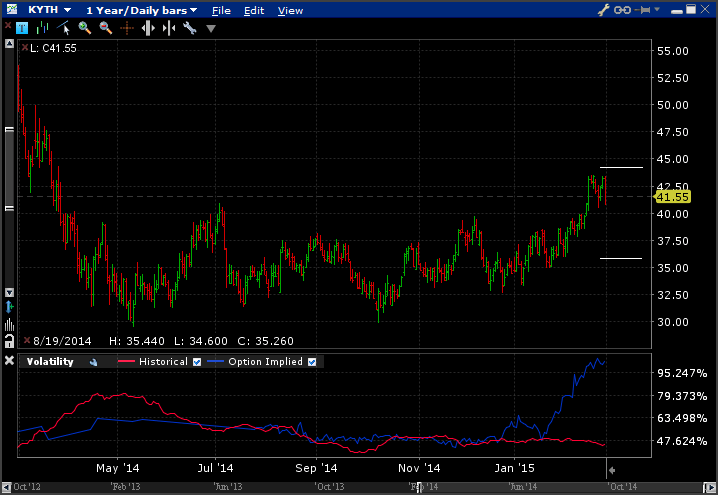Open Volatility study settings wrench
This screenshot has height=495, width=718.
tap(93, 362)
